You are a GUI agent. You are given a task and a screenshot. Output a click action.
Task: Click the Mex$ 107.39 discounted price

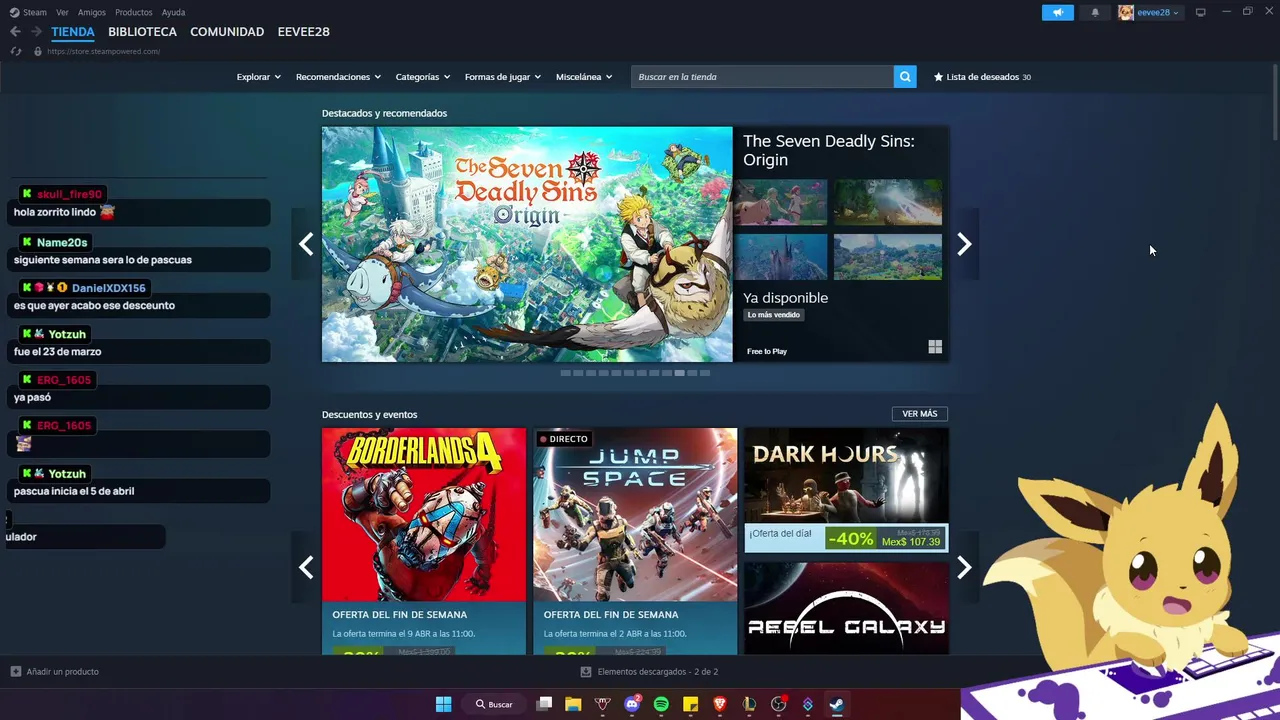(x=911, y=542)
